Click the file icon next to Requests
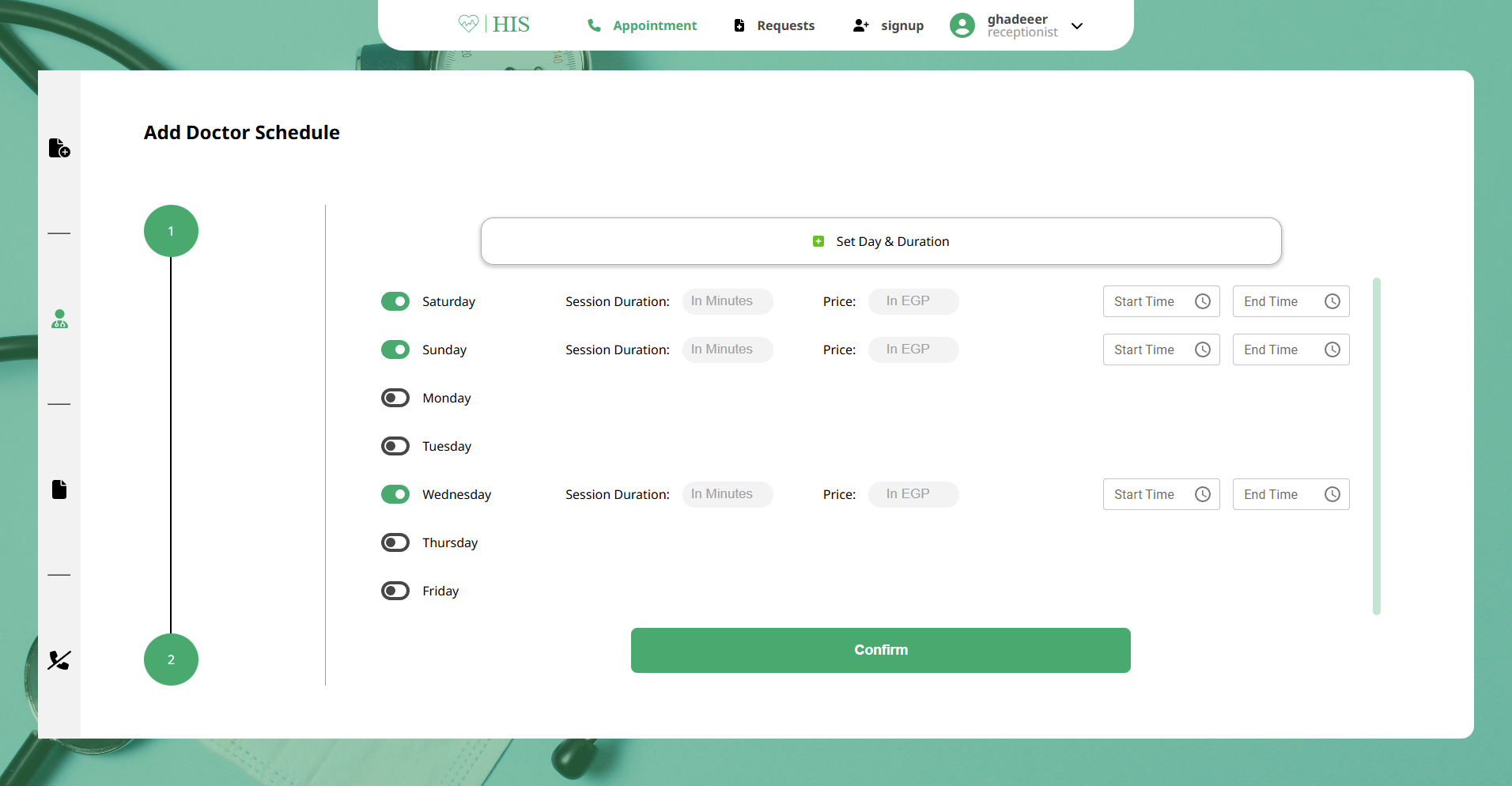The image size is (1512, 786). coord(739,25)
